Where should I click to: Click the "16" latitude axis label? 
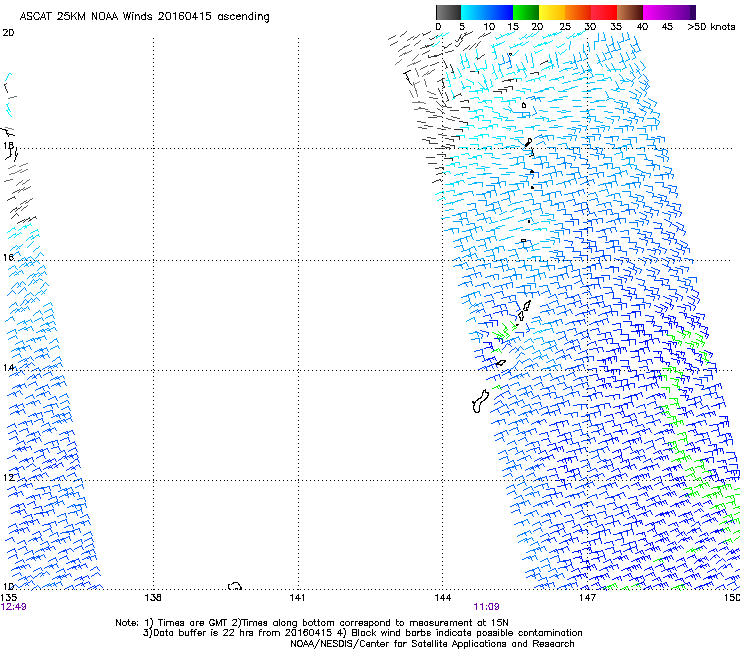[x=8, y=257]
